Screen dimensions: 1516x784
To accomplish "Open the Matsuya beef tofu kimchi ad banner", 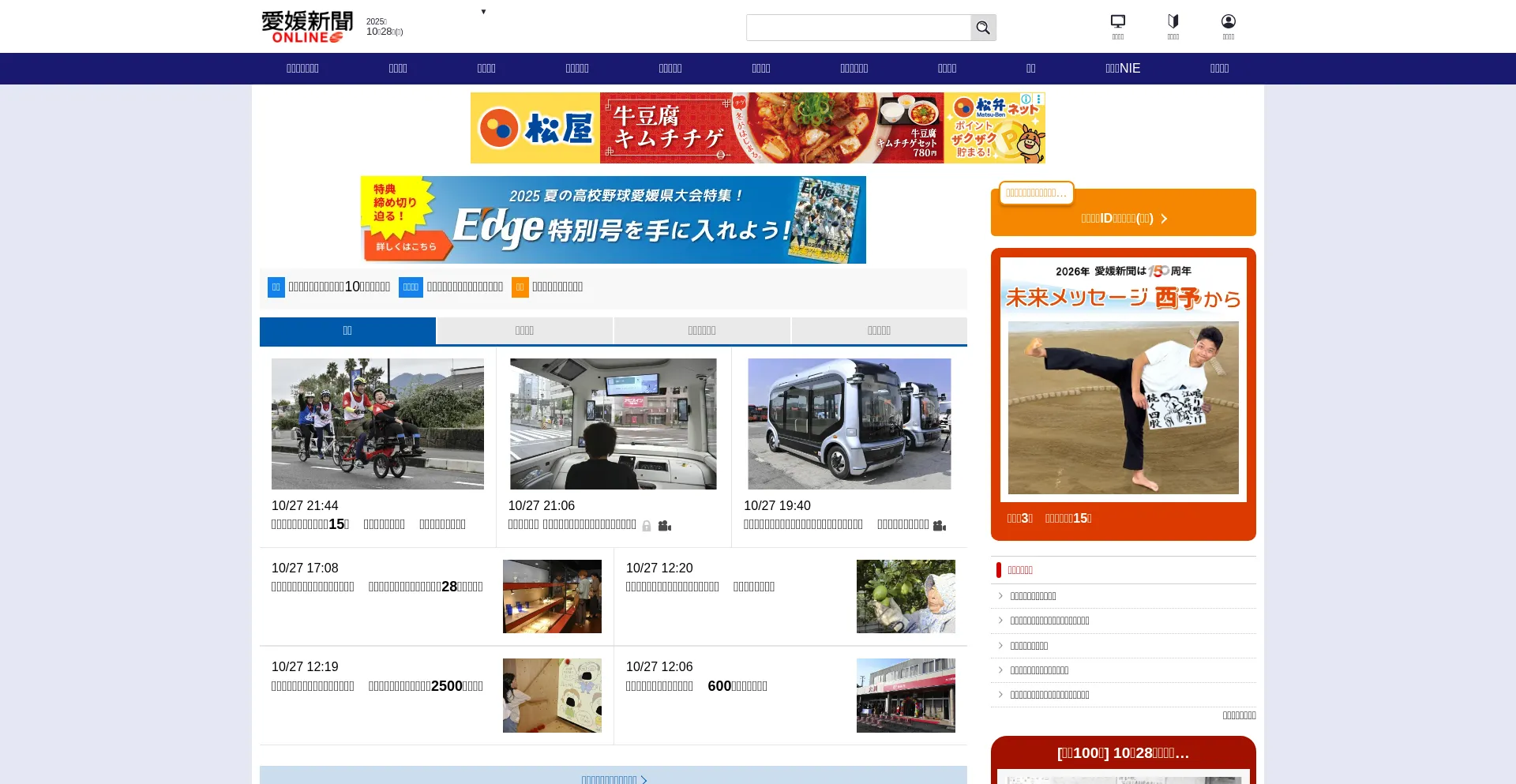I will 758,128.
